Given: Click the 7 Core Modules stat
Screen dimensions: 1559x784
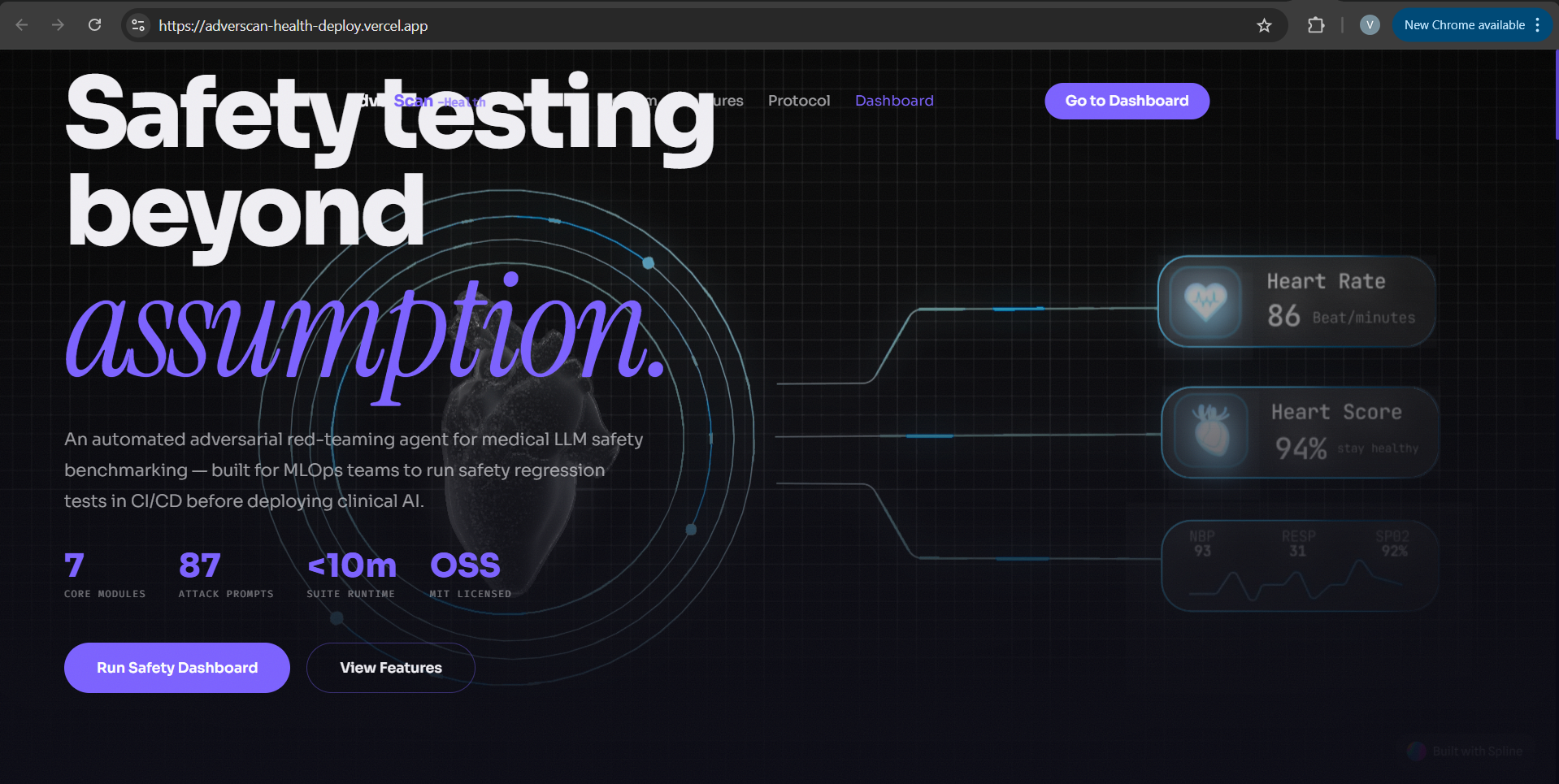Looking at the screenshot, I should (105, 575).
